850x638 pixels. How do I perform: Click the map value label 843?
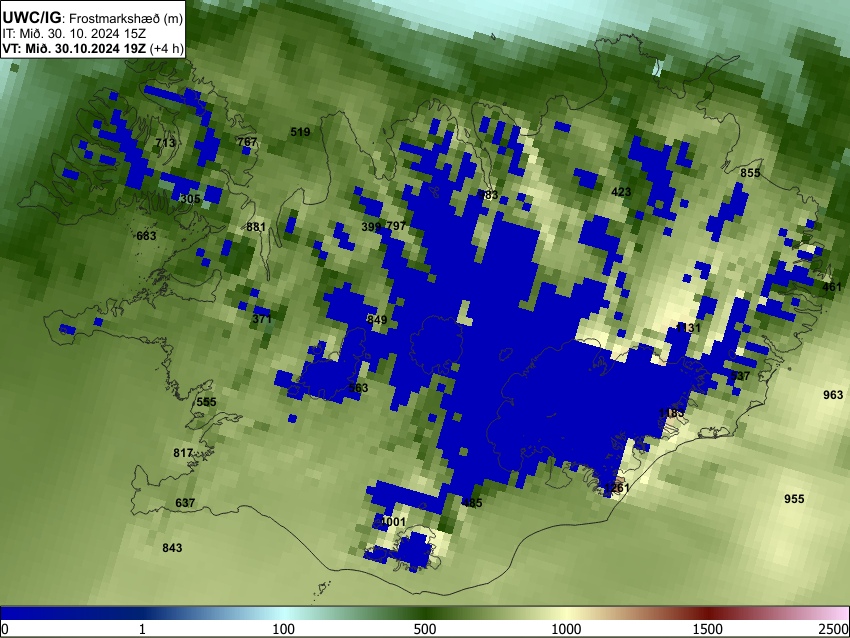point(172,548)
